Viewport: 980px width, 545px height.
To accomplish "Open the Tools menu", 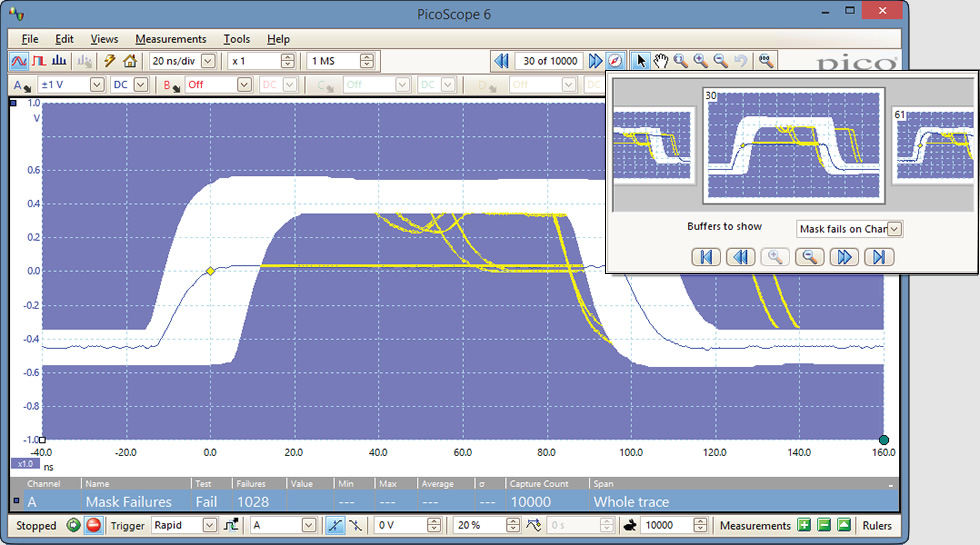I will click(236, 39).
